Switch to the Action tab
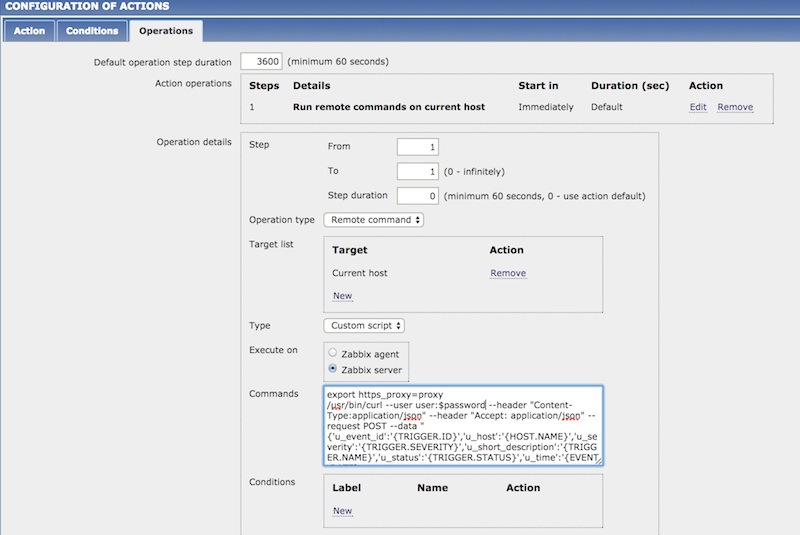This screenshot has height=535, width=800. click(x=29, y=31)
